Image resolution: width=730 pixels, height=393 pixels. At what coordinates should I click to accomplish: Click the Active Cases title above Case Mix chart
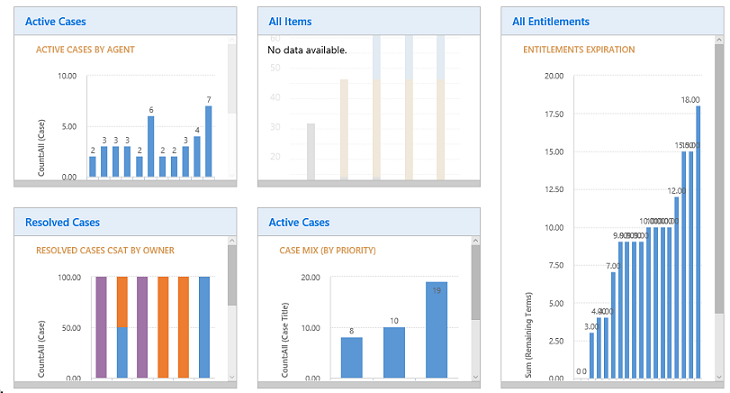click(x=299, y=222)
